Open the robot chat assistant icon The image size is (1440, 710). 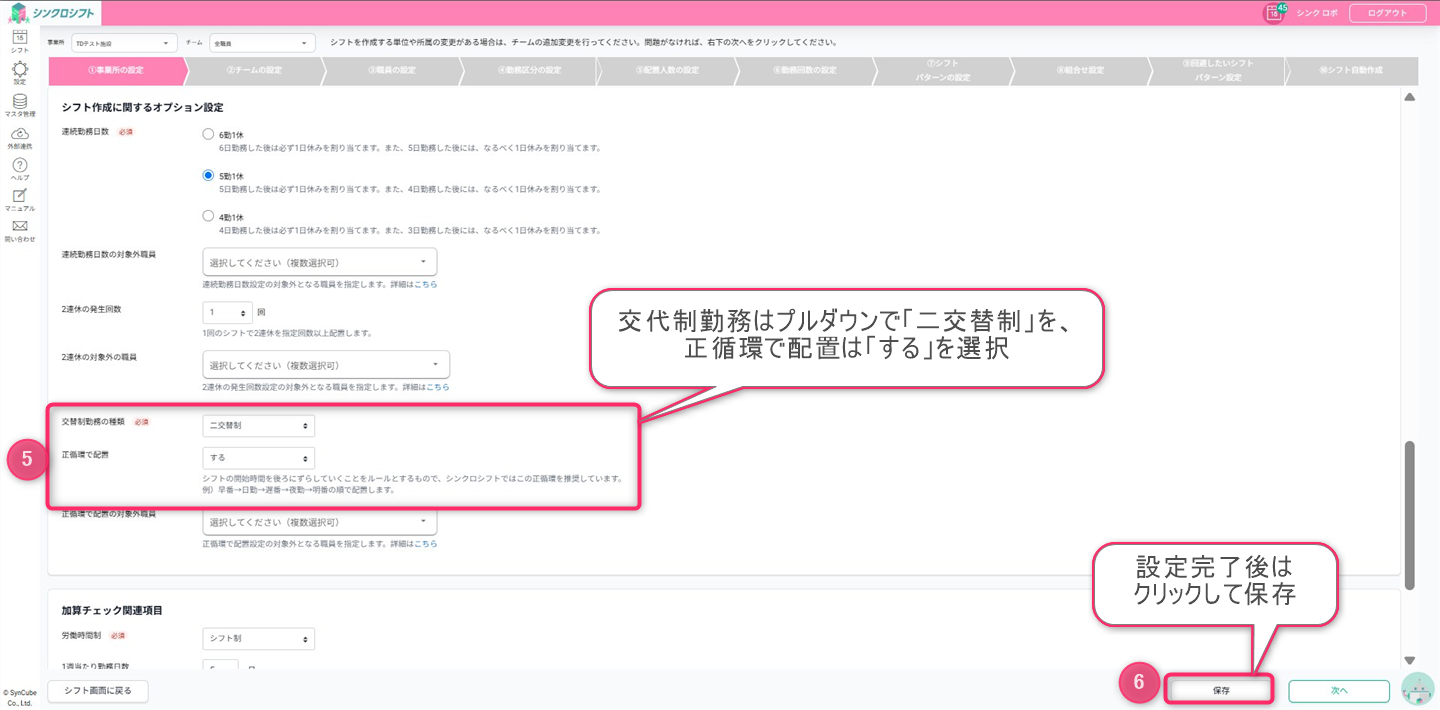click(1417, 690)
